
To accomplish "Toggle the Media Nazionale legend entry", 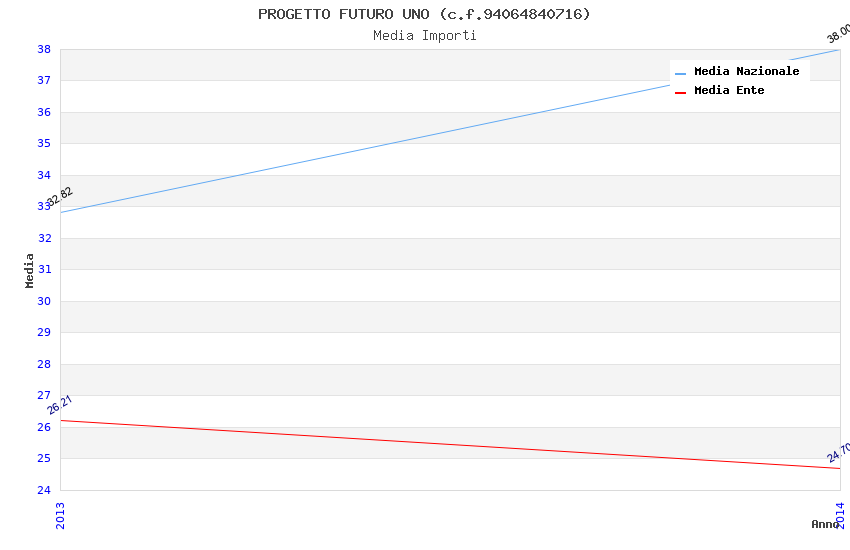I will pyautogui.click(x=746, y=72).
